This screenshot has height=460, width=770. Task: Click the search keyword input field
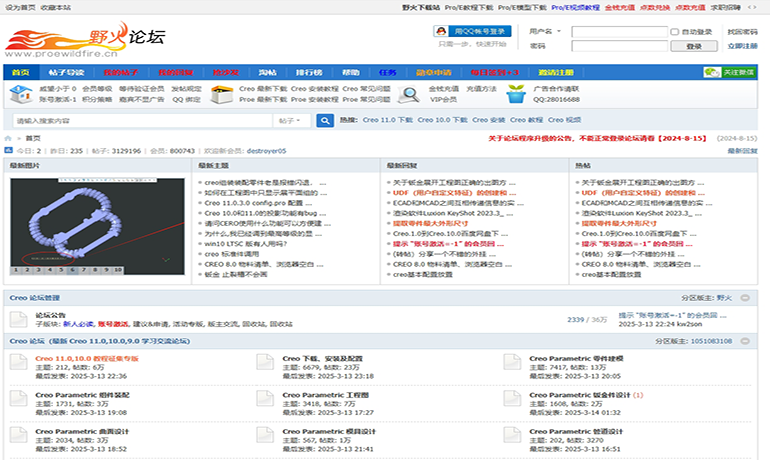click(140, 120)
